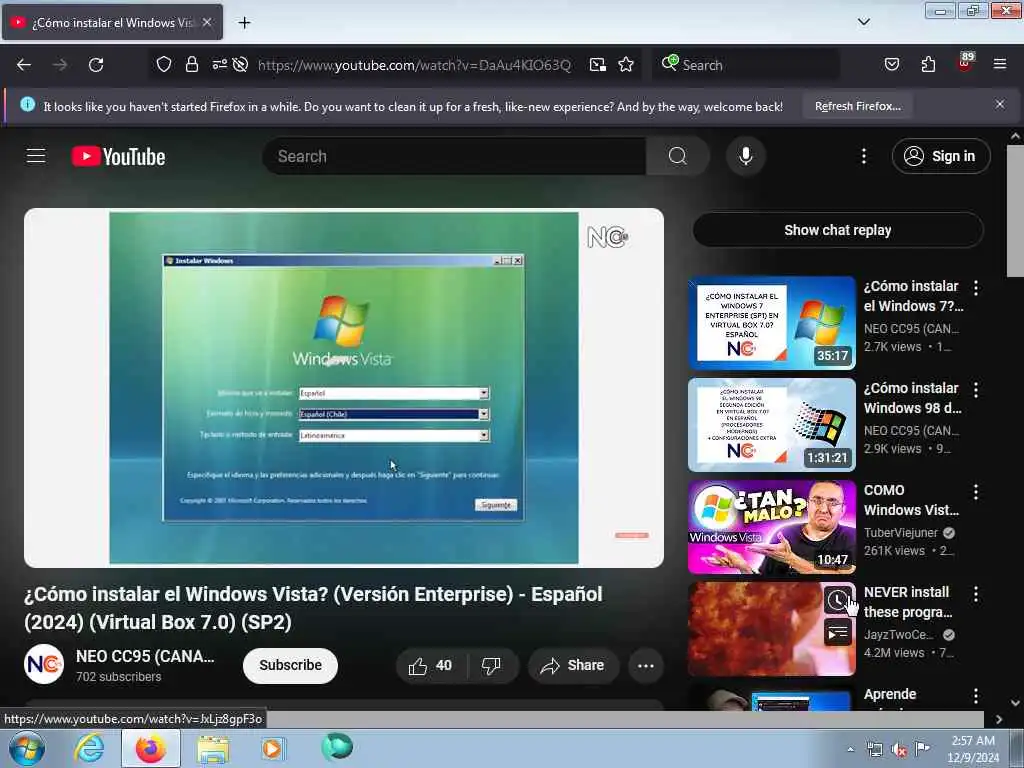Open Windows Explorer folder taskbar icon
Viewport: 1024px width, 768px height.
[x=213, y=749]
